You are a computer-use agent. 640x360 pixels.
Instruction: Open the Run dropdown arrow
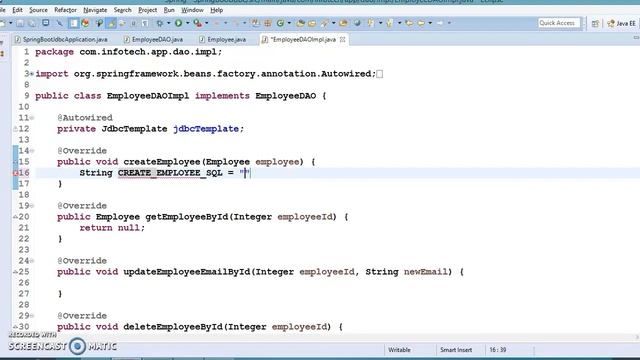pyautogui.click(x=187, y=23)
